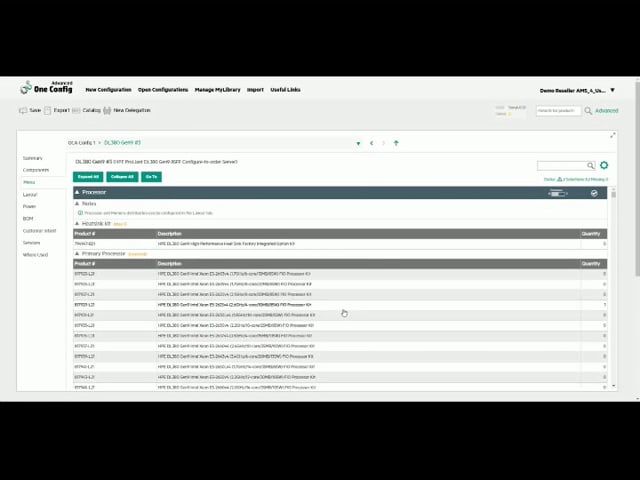Switch to the Services tab
Viewport: 640px width, 480px height.
click(x=31, y=242)
